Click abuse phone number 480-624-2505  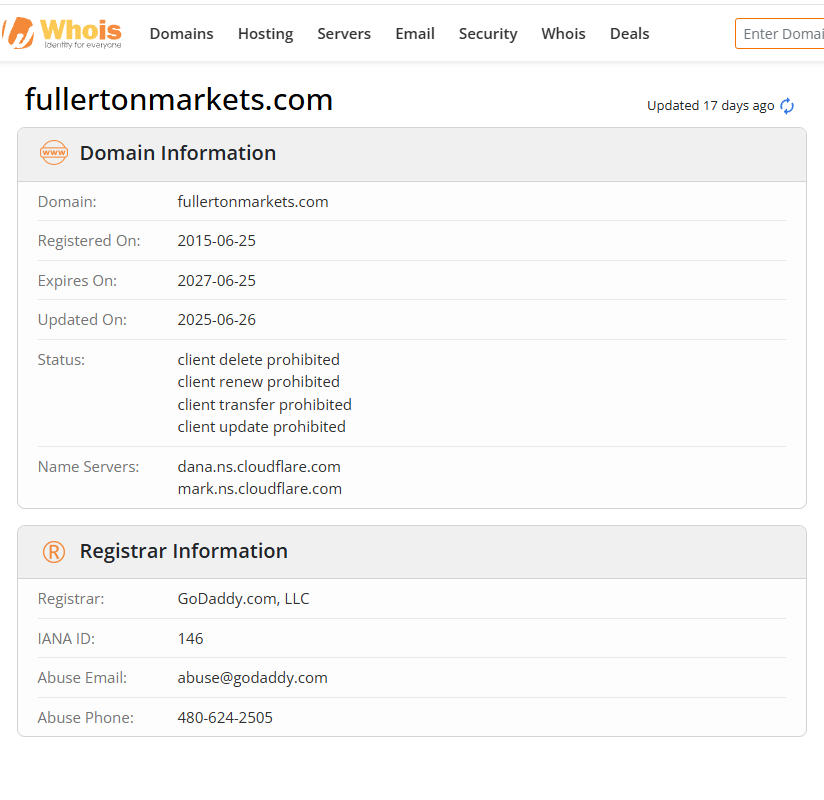point(225,717)
